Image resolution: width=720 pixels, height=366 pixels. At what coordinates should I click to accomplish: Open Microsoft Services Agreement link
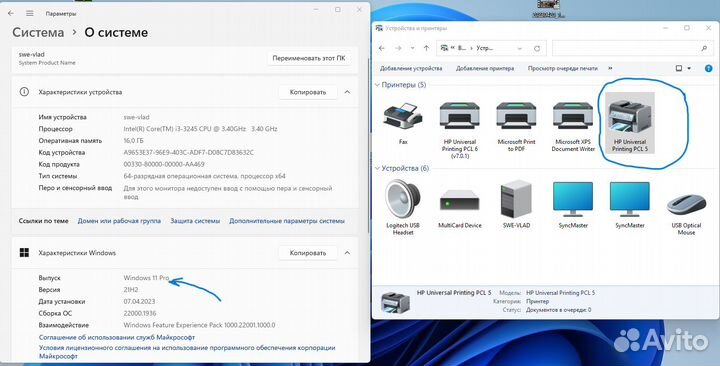point(117,338)
